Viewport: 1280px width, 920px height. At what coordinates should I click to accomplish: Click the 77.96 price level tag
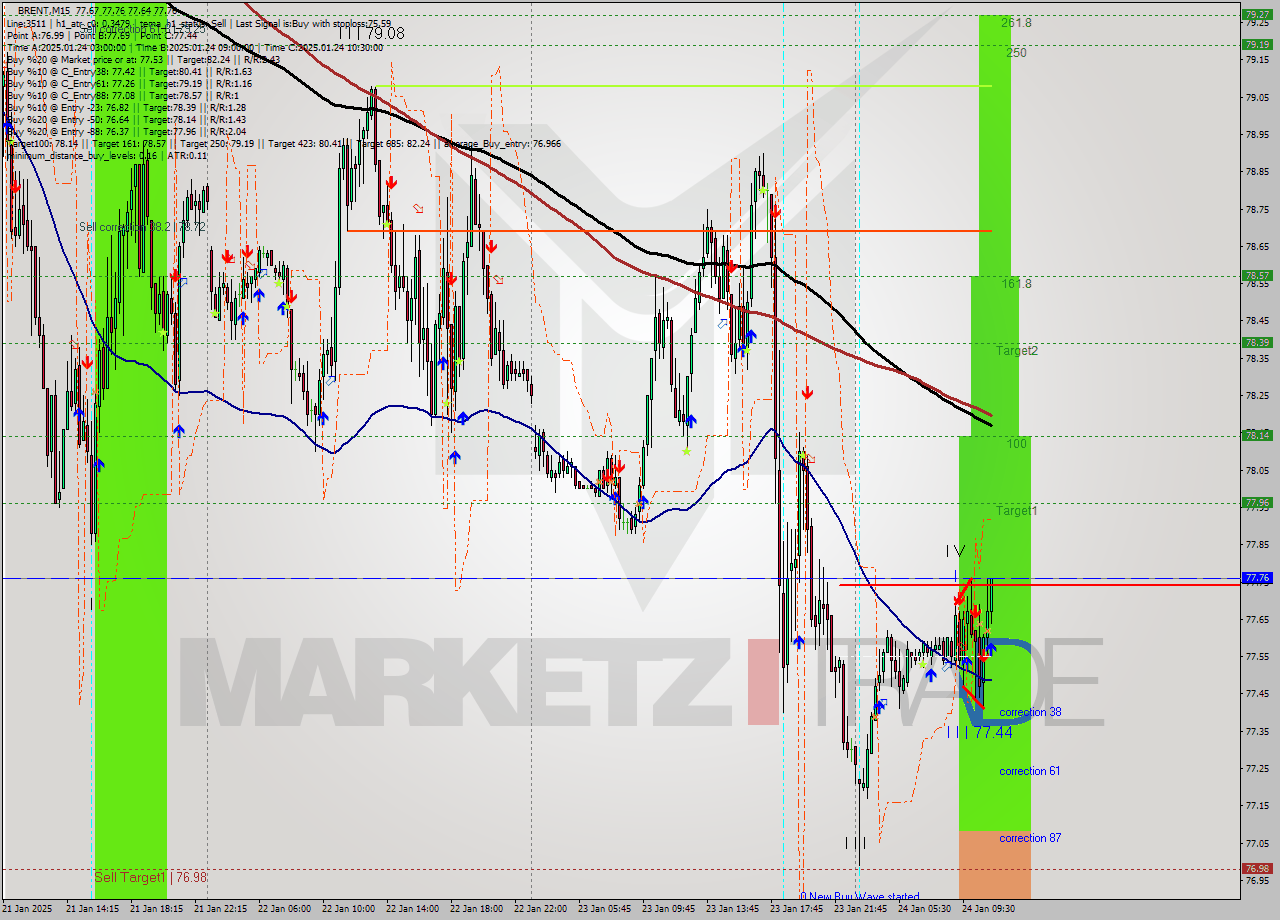(x=1257, y=503)
